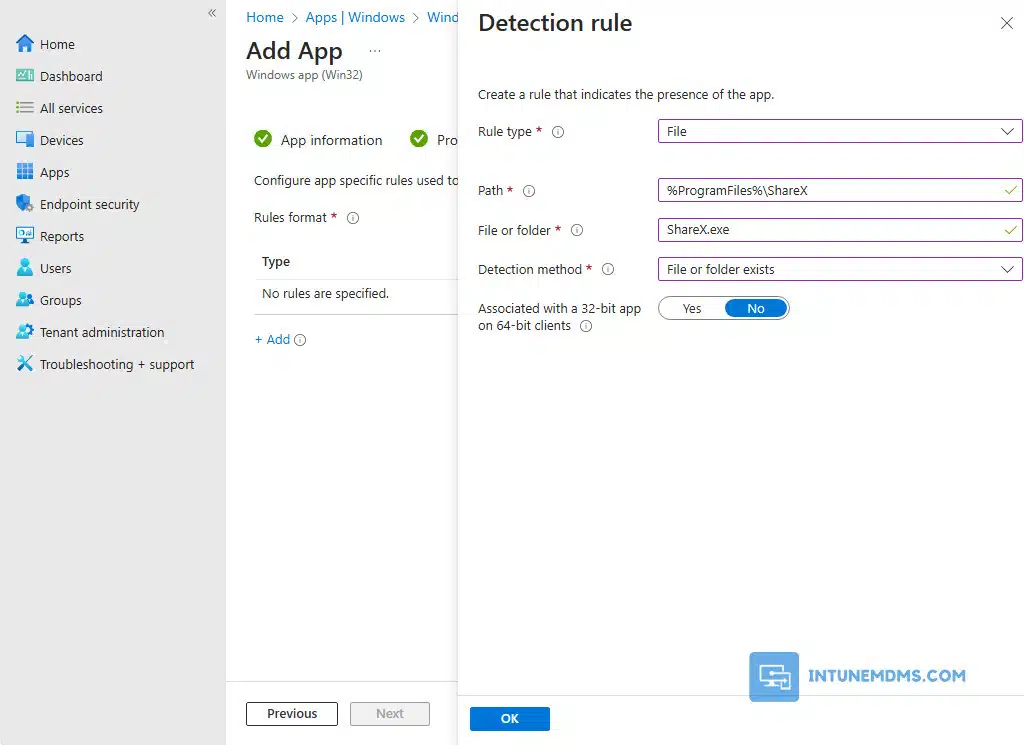Open the Dashboard icon in sidebar
Viewport: 1024px width, 745px height.
tap(25, 76)
